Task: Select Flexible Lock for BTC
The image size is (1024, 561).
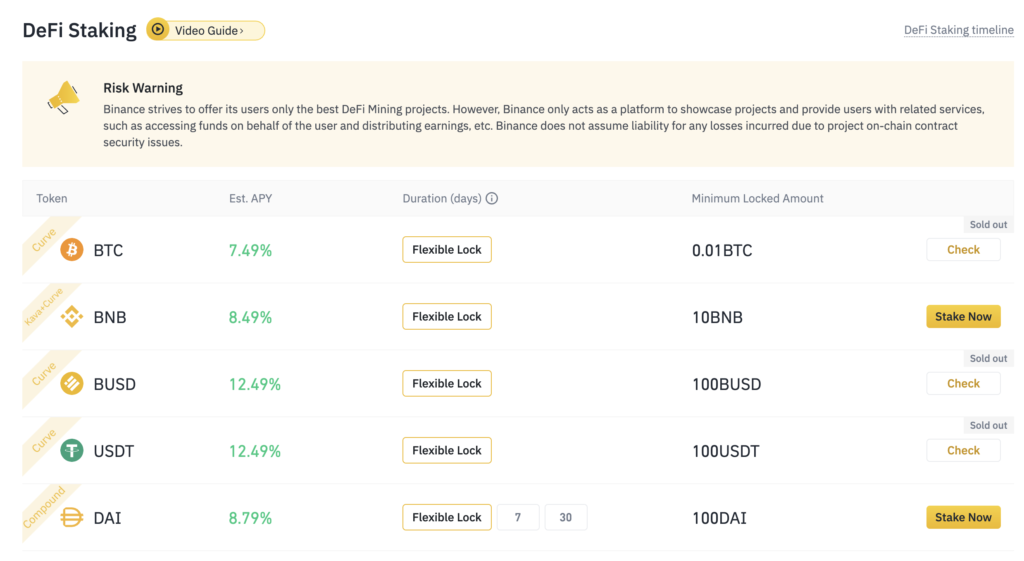Action: [447, 249]
